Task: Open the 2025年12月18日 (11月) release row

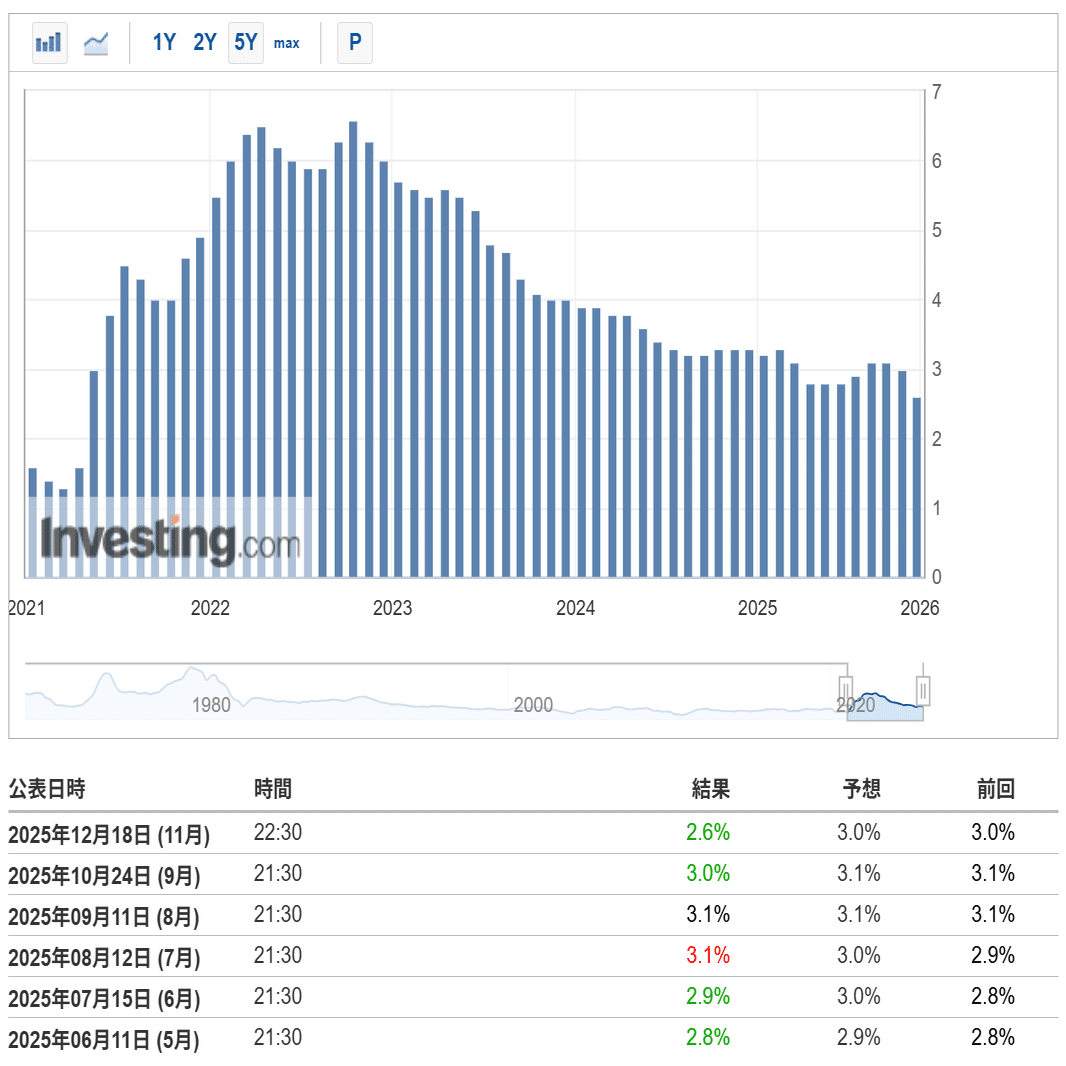Action: coord(110,834)
